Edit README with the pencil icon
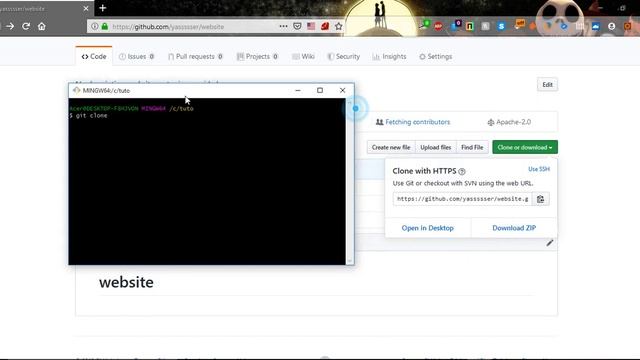The height and width of the screenshot is (360, 640). [x=550, y=243]
